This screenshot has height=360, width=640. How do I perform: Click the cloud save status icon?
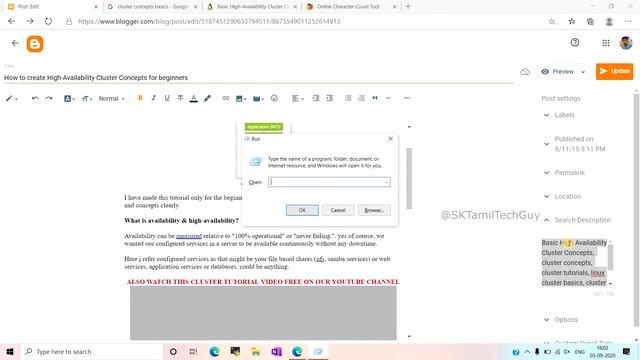coord(525,72)
